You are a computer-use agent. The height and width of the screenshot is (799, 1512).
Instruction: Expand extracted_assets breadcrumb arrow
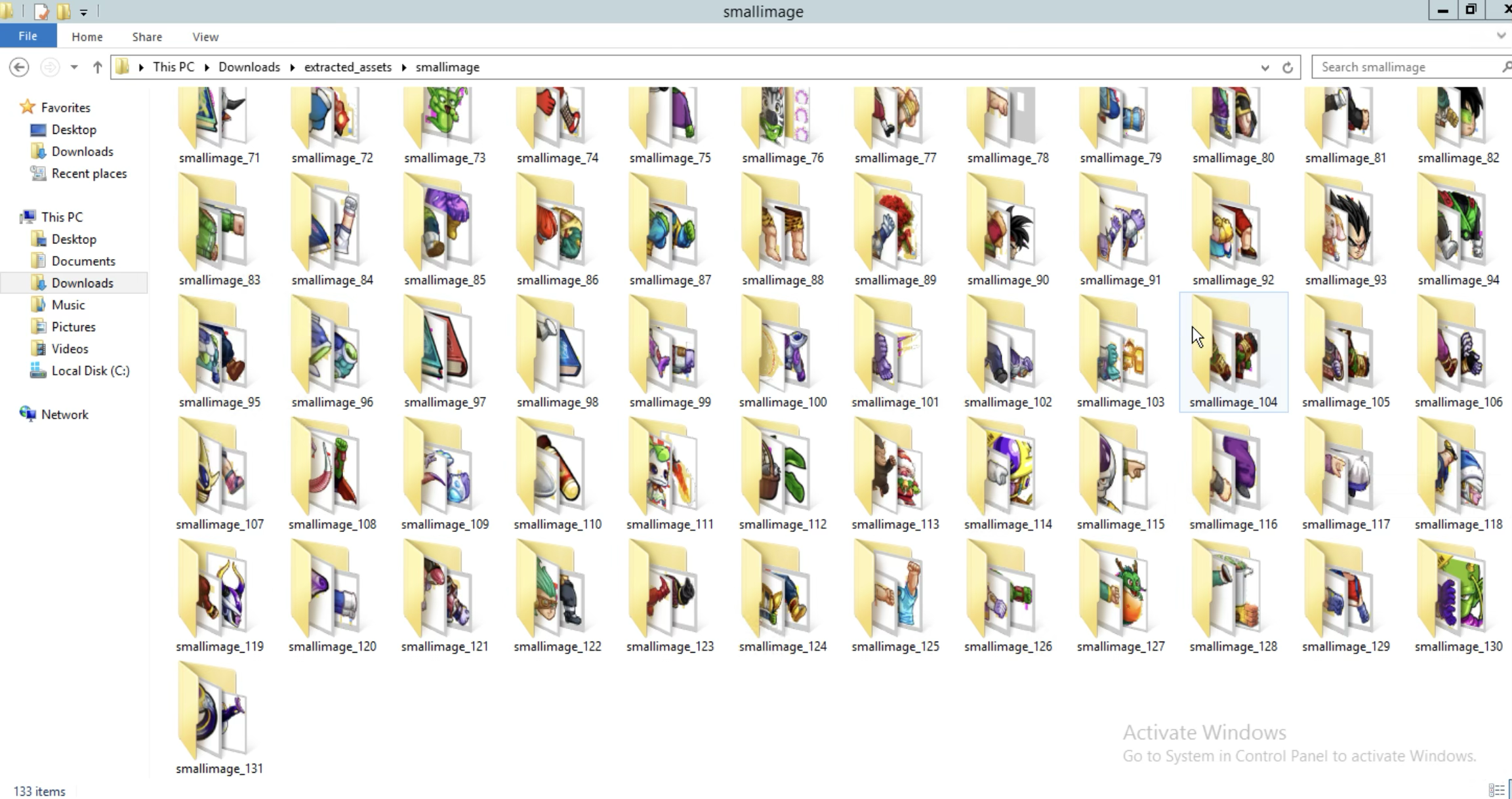403,68
